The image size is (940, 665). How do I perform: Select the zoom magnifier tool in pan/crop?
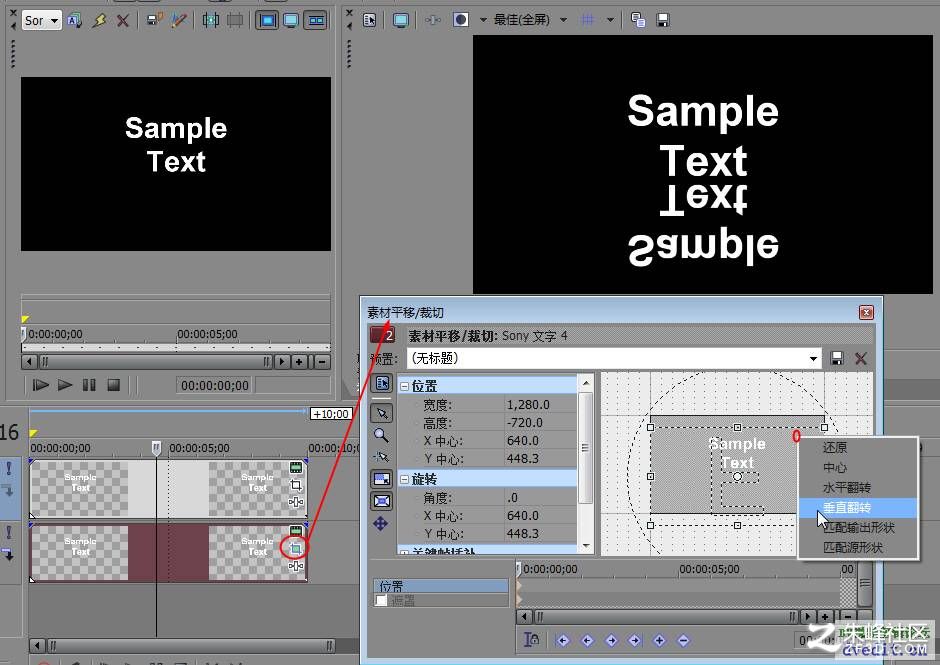click(381, 435)
